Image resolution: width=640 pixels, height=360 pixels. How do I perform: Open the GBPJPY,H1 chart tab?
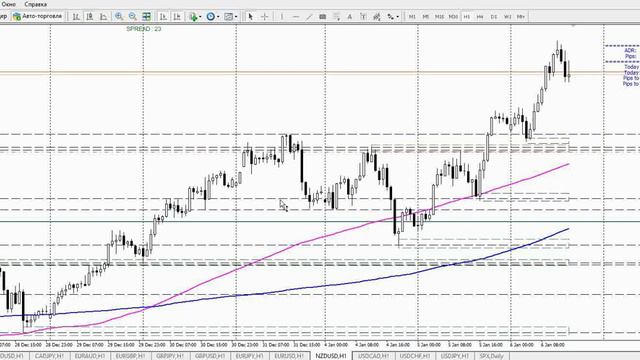(170, 356)
